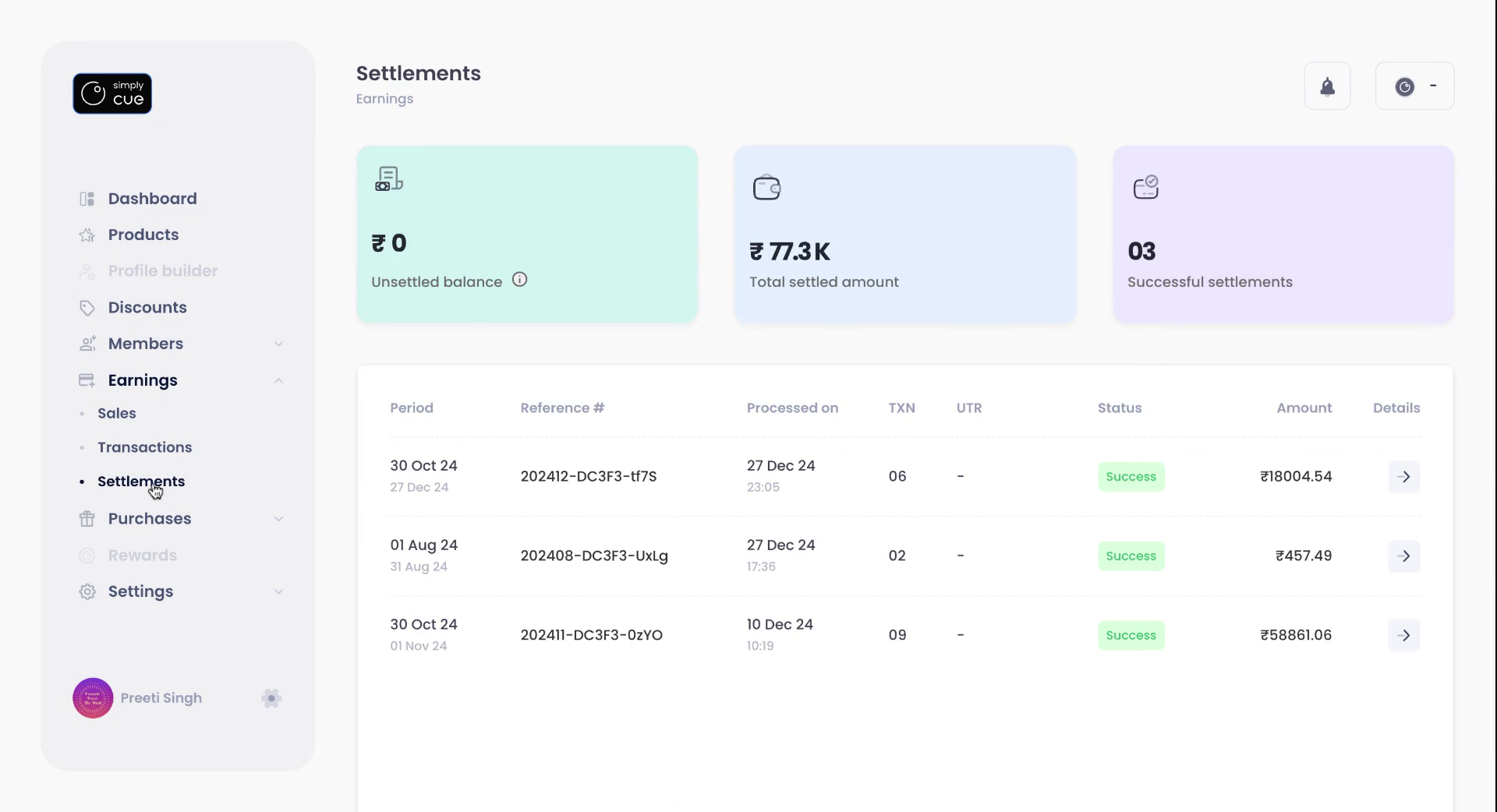
Task: Select the Transactions sub-item
Action: (x=144, y=447)
